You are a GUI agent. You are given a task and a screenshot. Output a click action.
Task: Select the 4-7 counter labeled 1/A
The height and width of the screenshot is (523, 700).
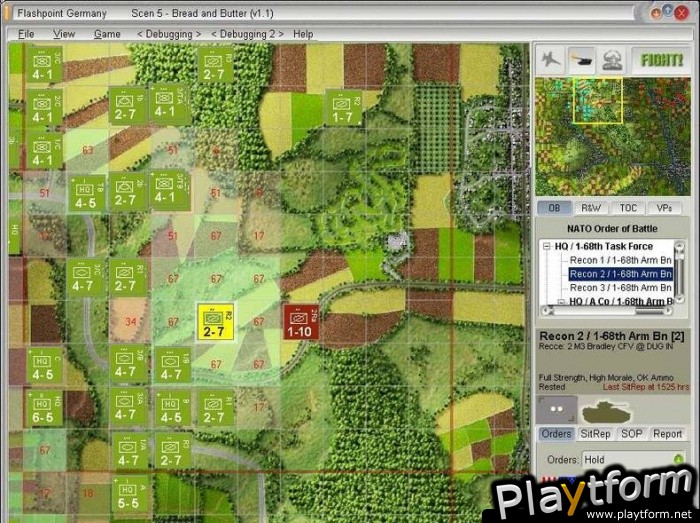click(130, 451)
